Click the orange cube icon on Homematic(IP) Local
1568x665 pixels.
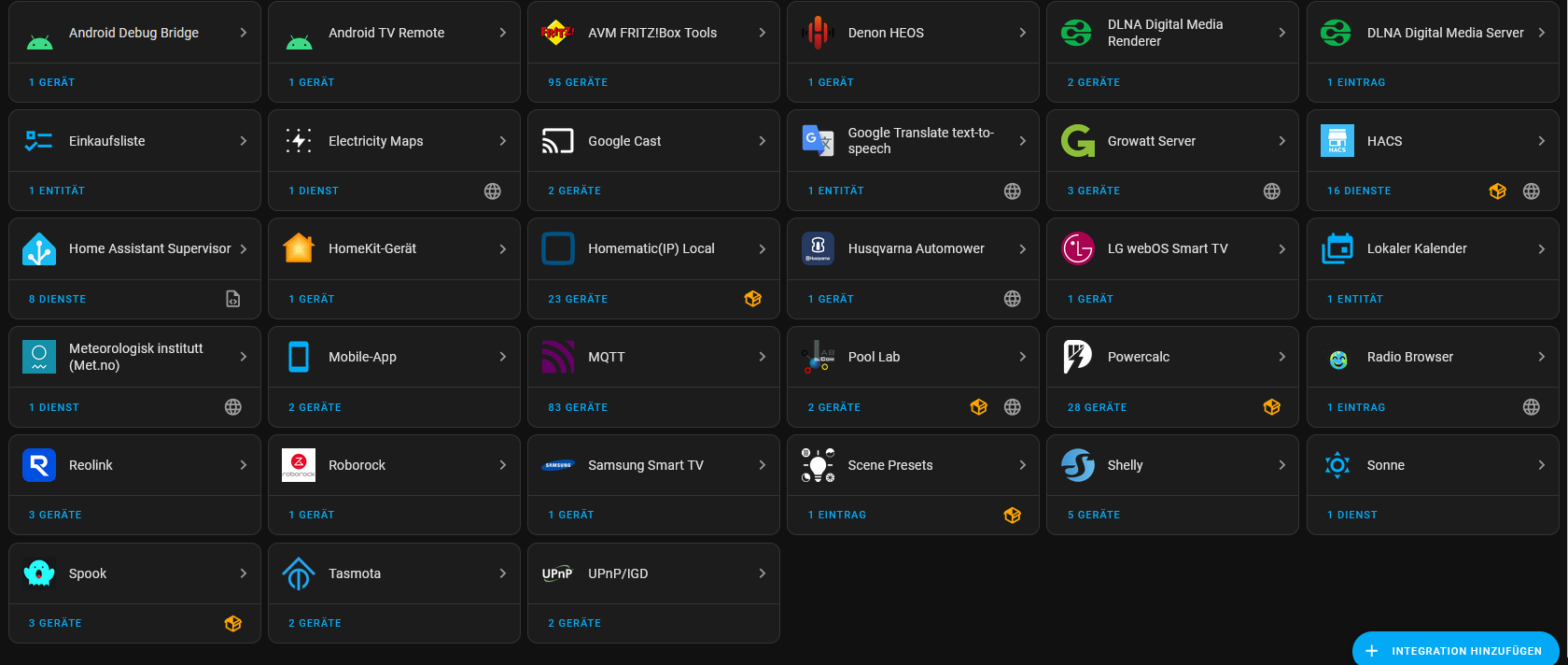[753, 299]
